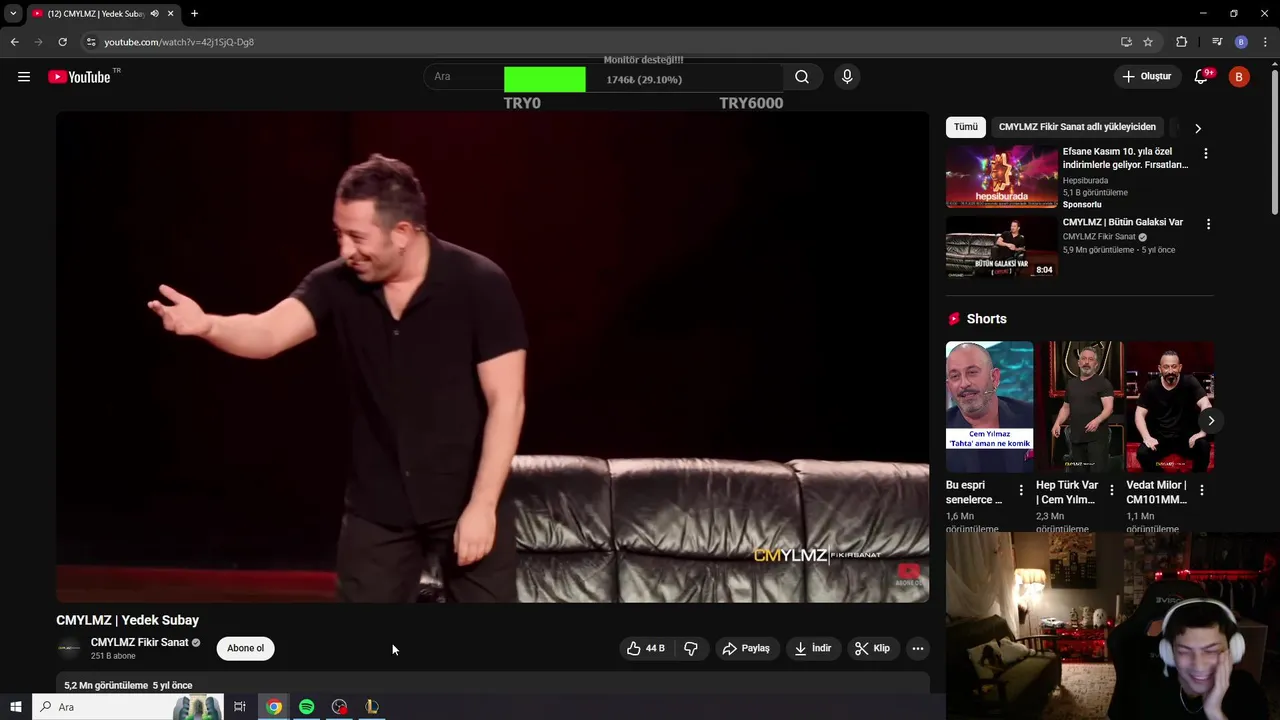
Task: Go back to the previous browser page
Action: click(15, 42)
